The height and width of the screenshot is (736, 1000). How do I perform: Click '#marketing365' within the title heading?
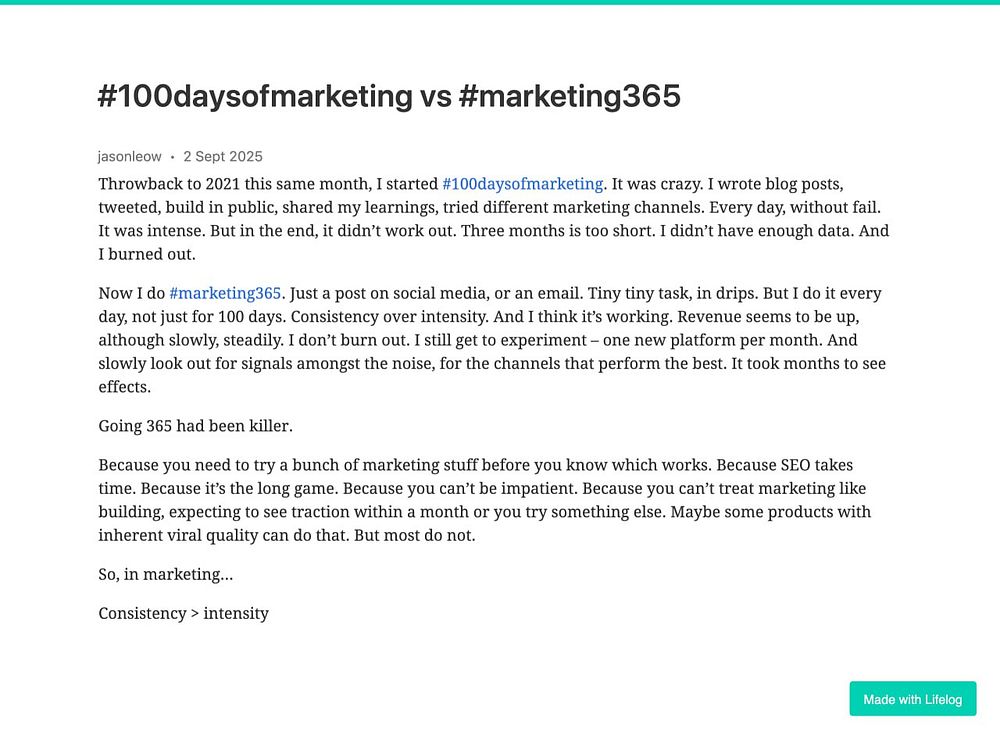[570, 96]
